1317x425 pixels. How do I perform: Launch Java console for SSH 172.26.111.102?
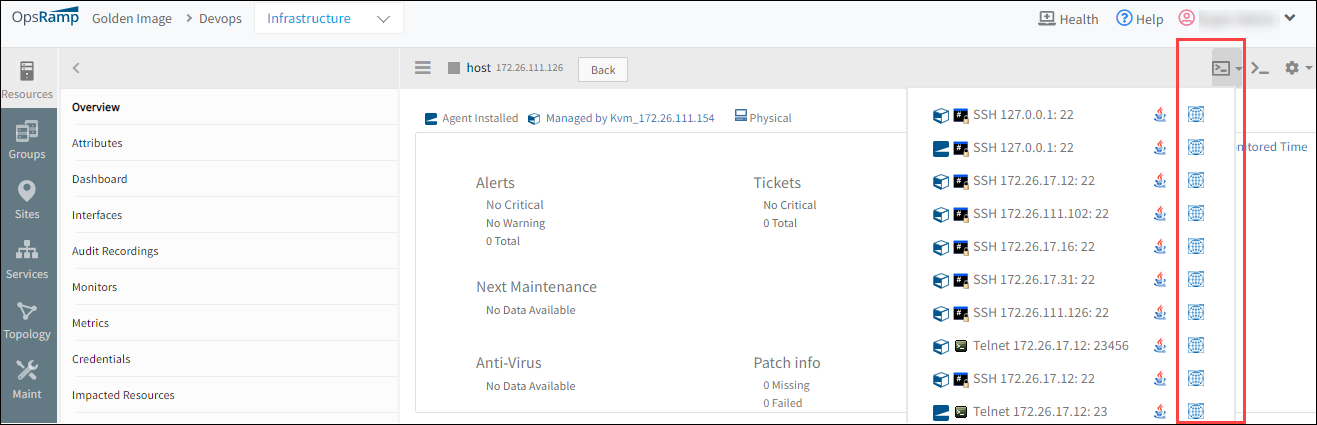point(1160,213)
